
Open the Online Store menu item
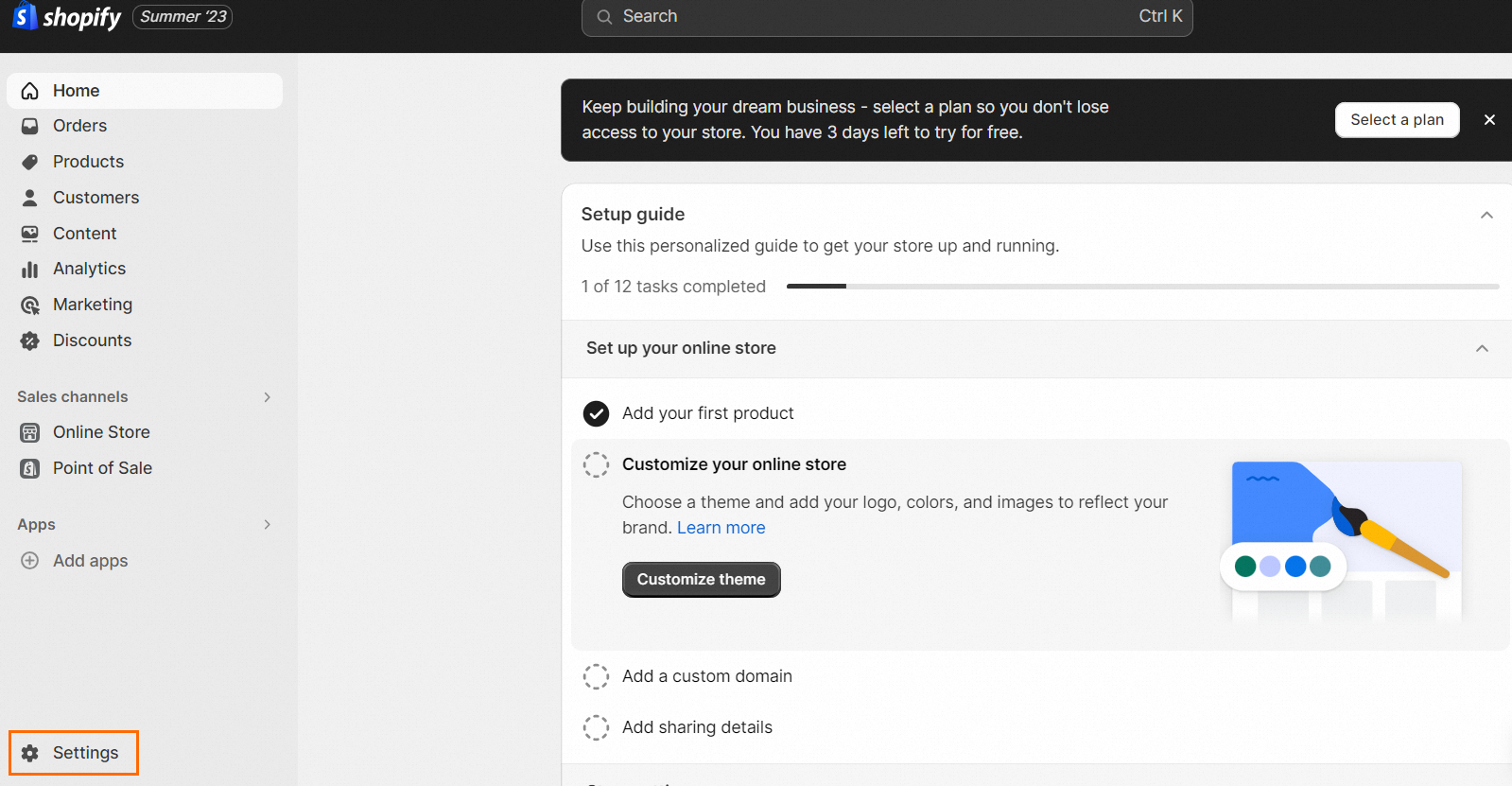tap(101, 432)
